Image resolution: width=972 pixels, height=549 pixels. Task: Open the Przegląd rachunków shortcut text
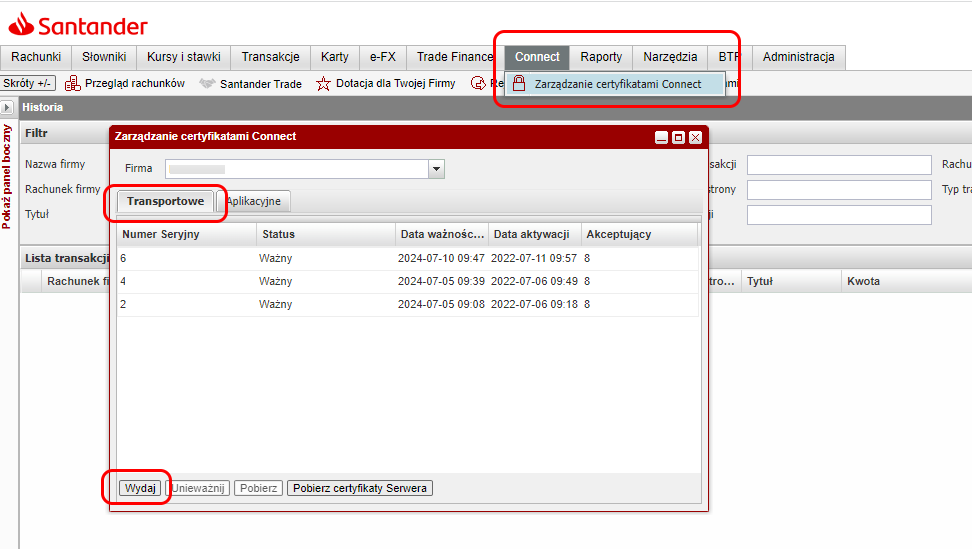coord(135,83)
